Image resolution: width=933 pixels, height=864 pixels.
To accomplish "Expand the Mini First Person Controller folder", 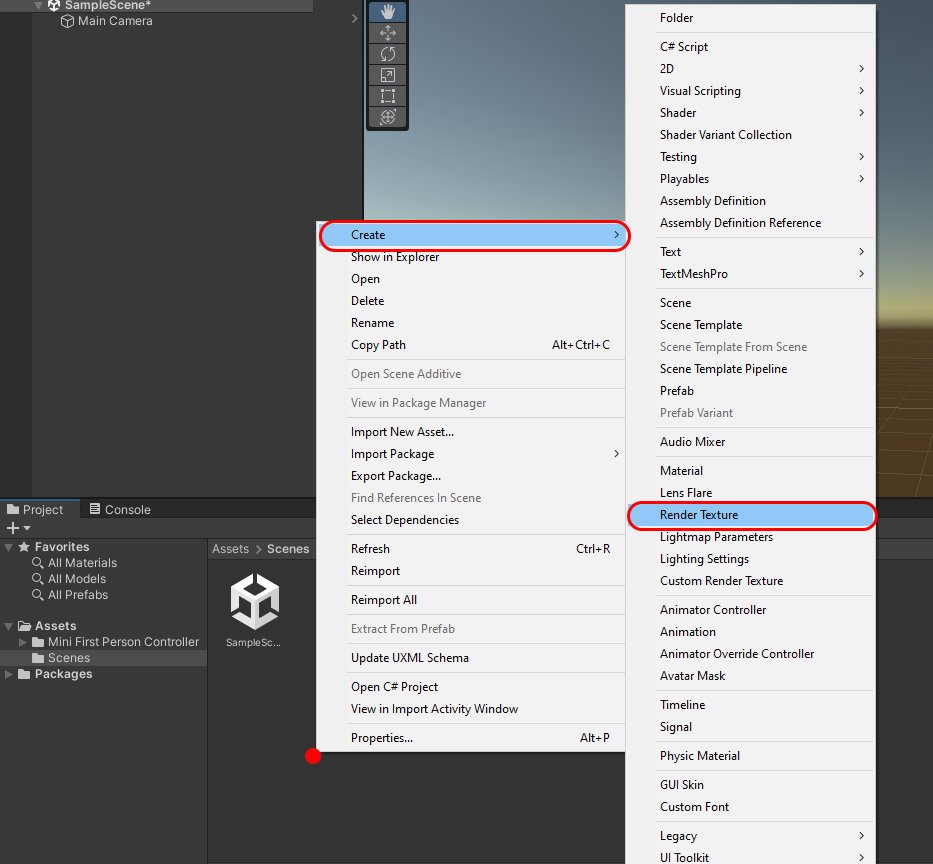I will pos(23,642).
